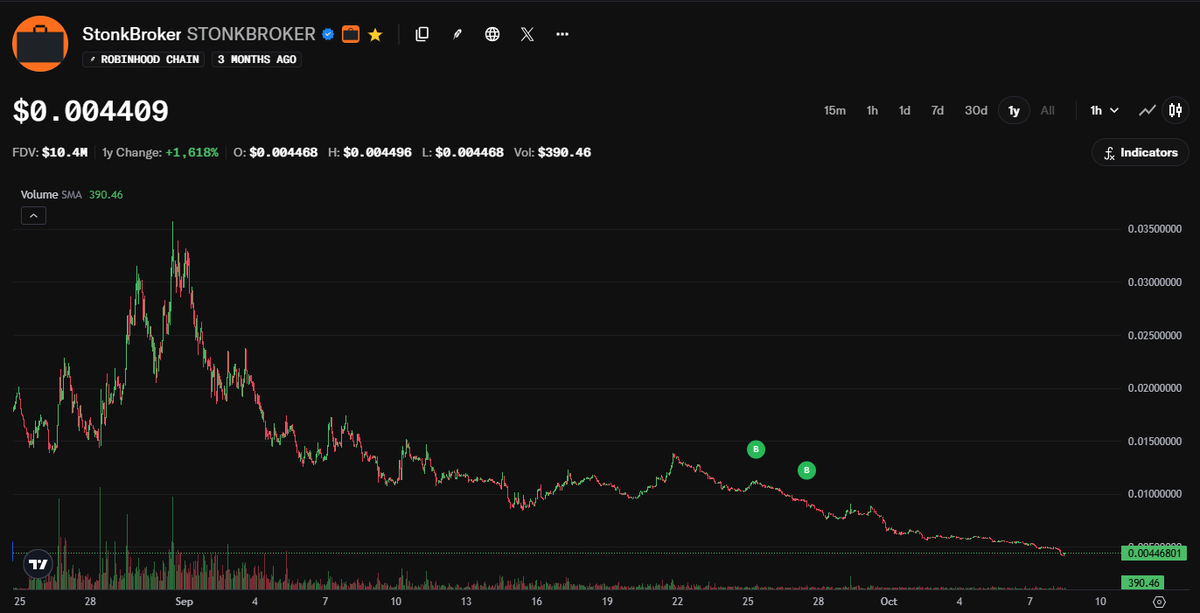
Task: Select the 30d time range
Action: coord(976,110)
